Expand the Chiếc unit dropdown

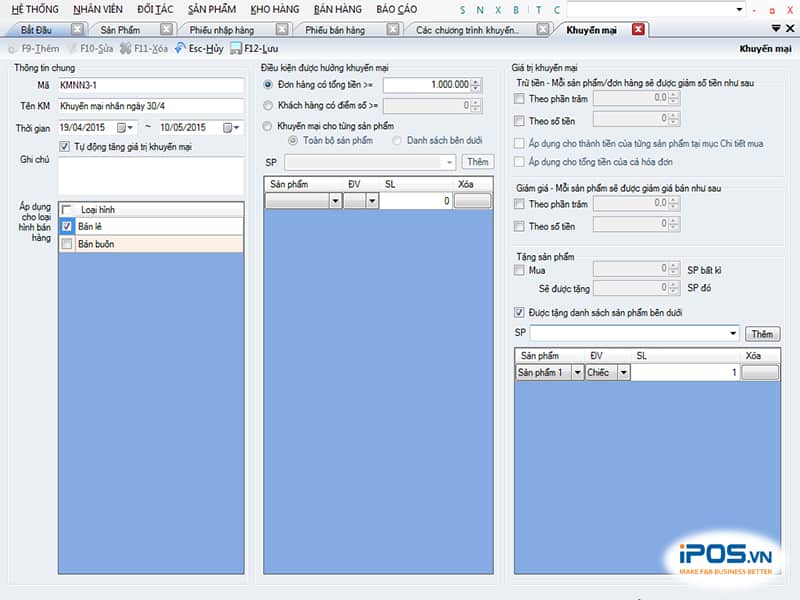tap(623, 372)
